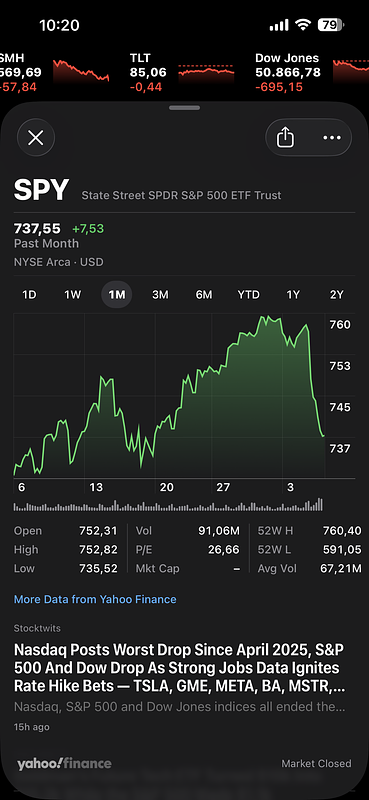Image resolution: width=369 pixels, height=800 pixels.
Task: Select the 1Y time range
Action: tap(293, 294)
